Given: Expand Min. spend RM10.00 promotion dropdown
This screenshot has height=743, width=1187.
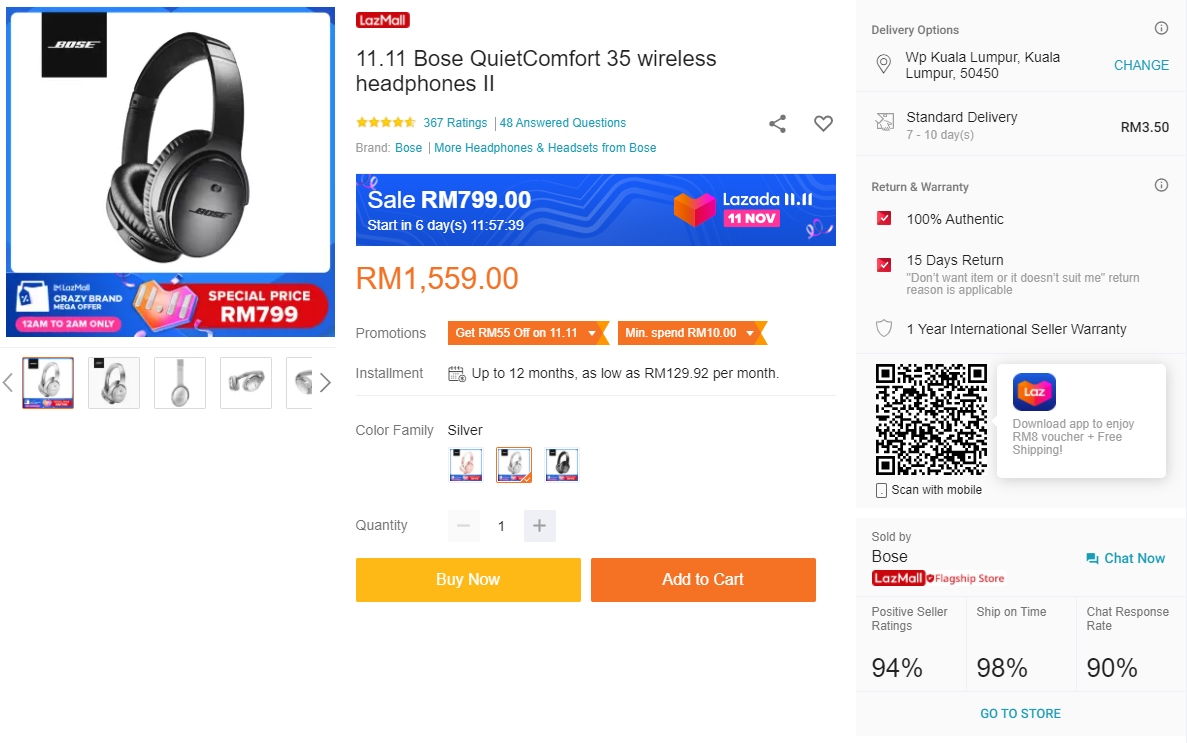Looking at the screenshot, I should (x=690, y=333).
